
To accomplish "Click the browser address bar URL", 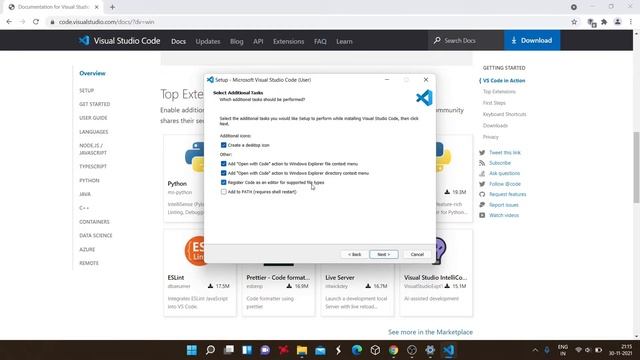I will [107, 22].
